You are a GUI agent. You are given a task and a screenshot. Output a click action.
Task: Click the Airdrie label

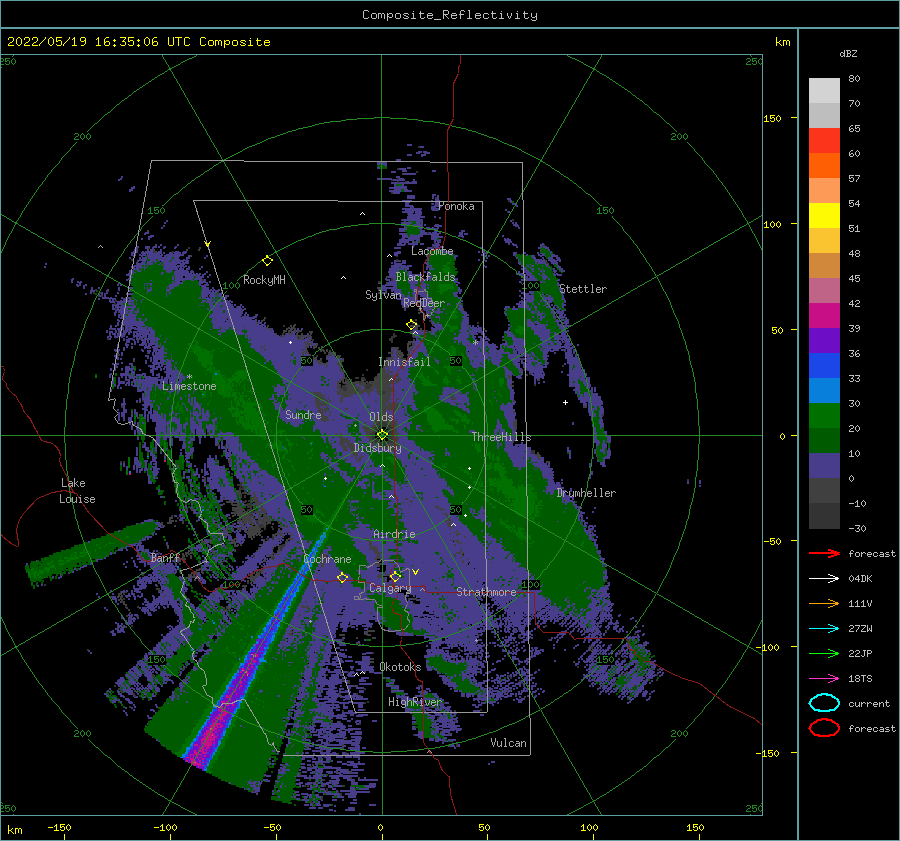(394, 534)
